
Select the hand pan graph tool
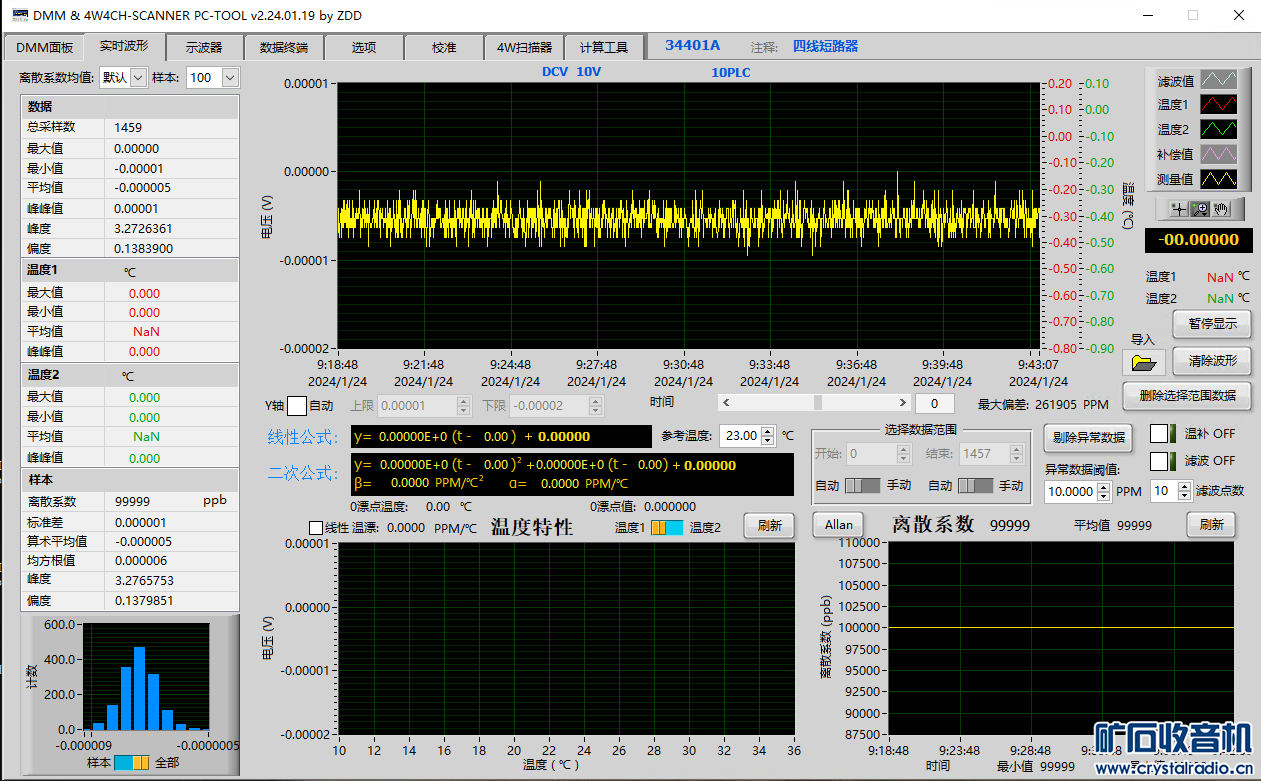click(x=1221, y=208)
